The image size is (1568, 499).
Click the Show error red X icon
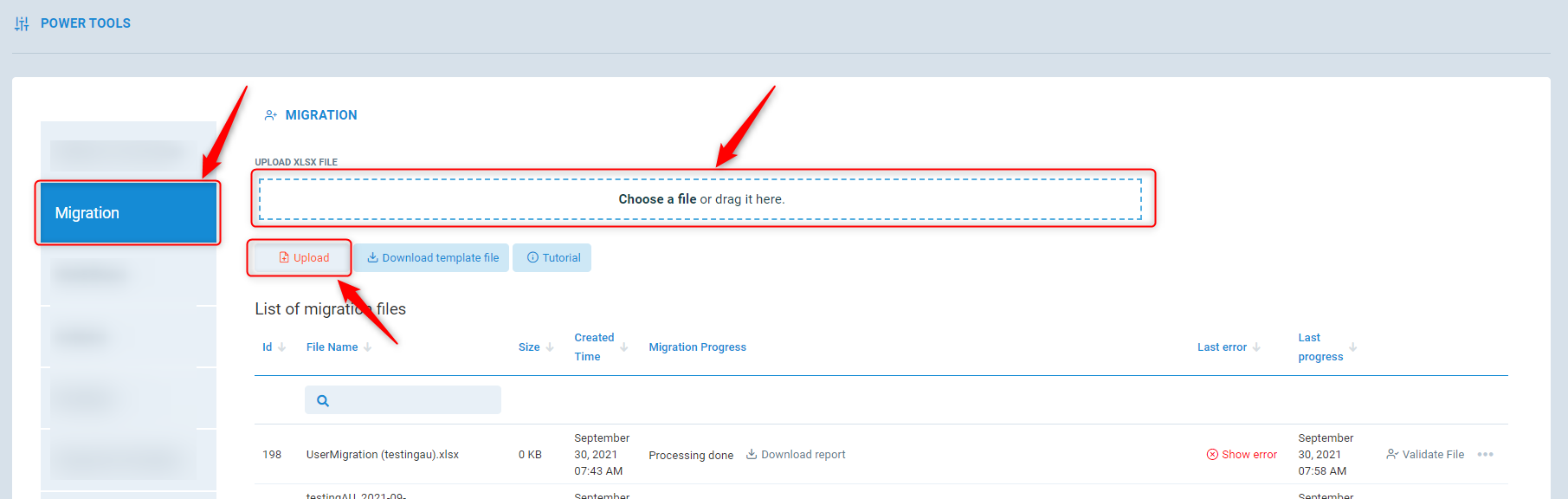(1212, 455)
